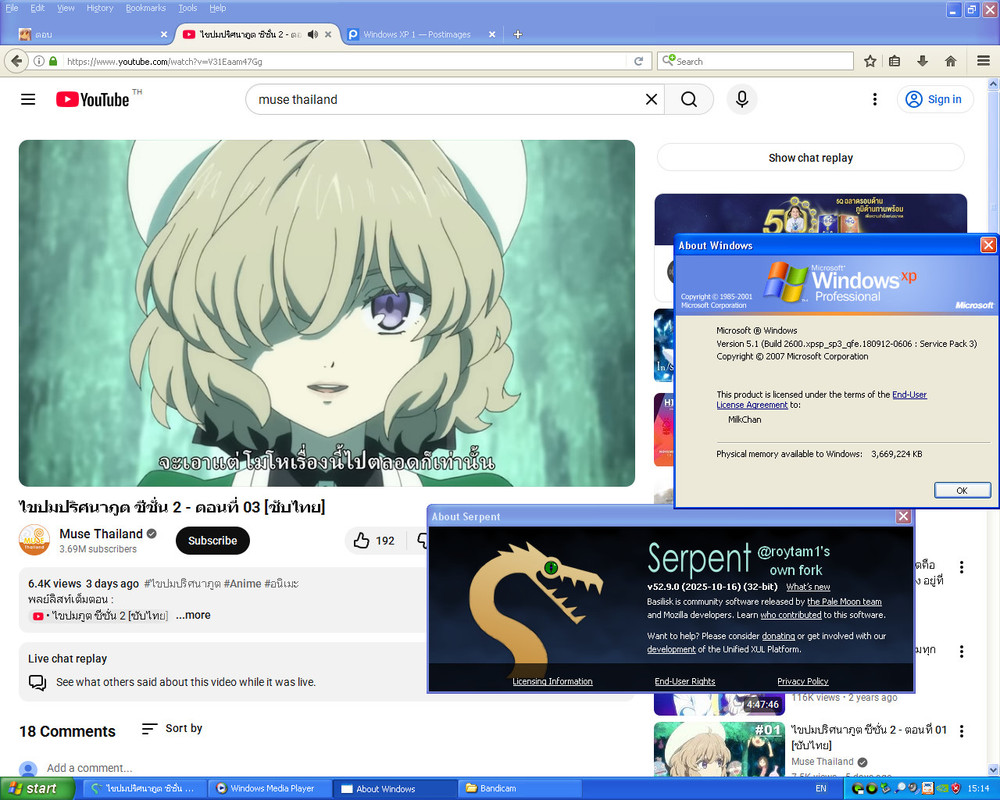Close the active YouTube tab

[x=328, y=34]
